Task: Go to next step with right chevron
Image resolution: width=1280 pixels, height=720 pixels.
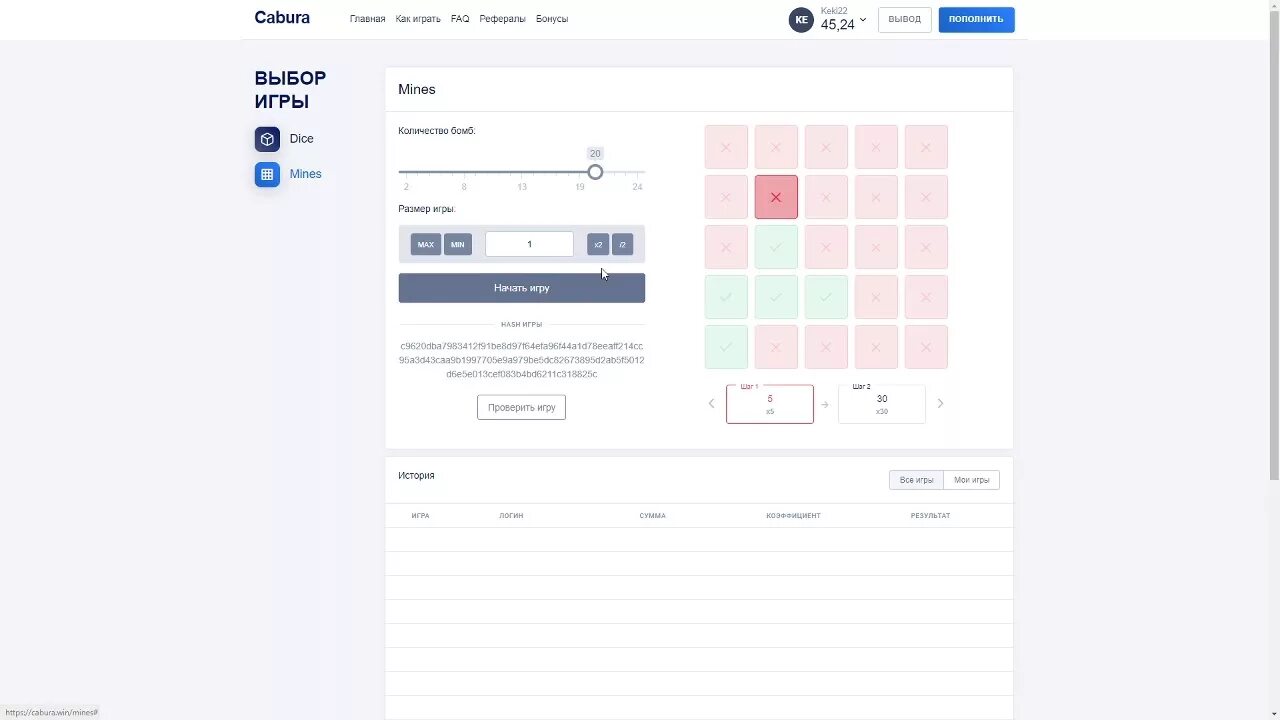Action: pos(940,404)
